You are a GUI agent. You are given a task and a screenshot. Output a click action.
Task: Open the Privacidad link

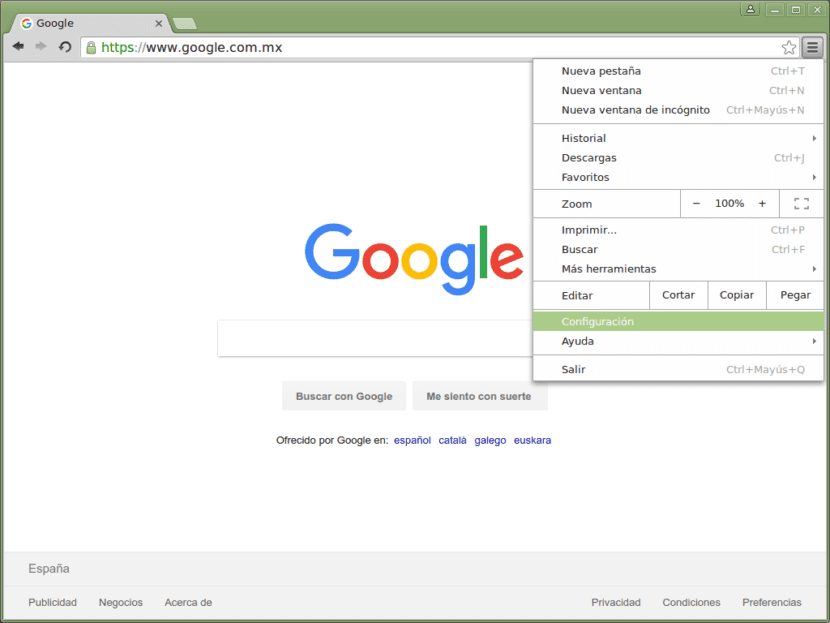(x=616, y=602)
